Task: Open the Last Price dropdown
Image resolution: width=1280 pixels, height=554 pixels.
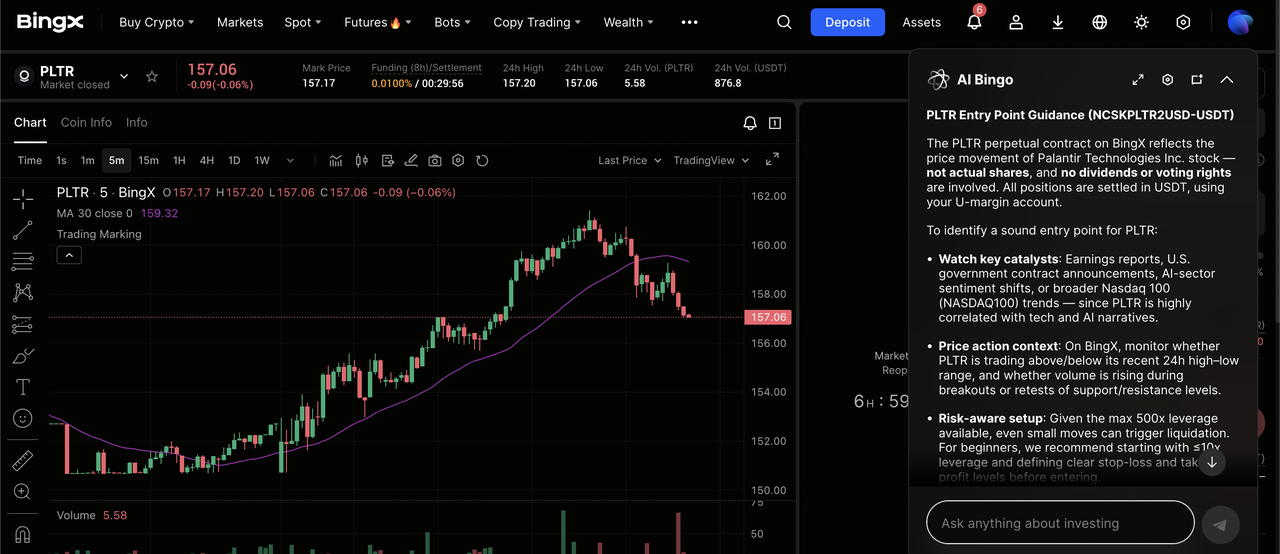Action: point(629,160)
